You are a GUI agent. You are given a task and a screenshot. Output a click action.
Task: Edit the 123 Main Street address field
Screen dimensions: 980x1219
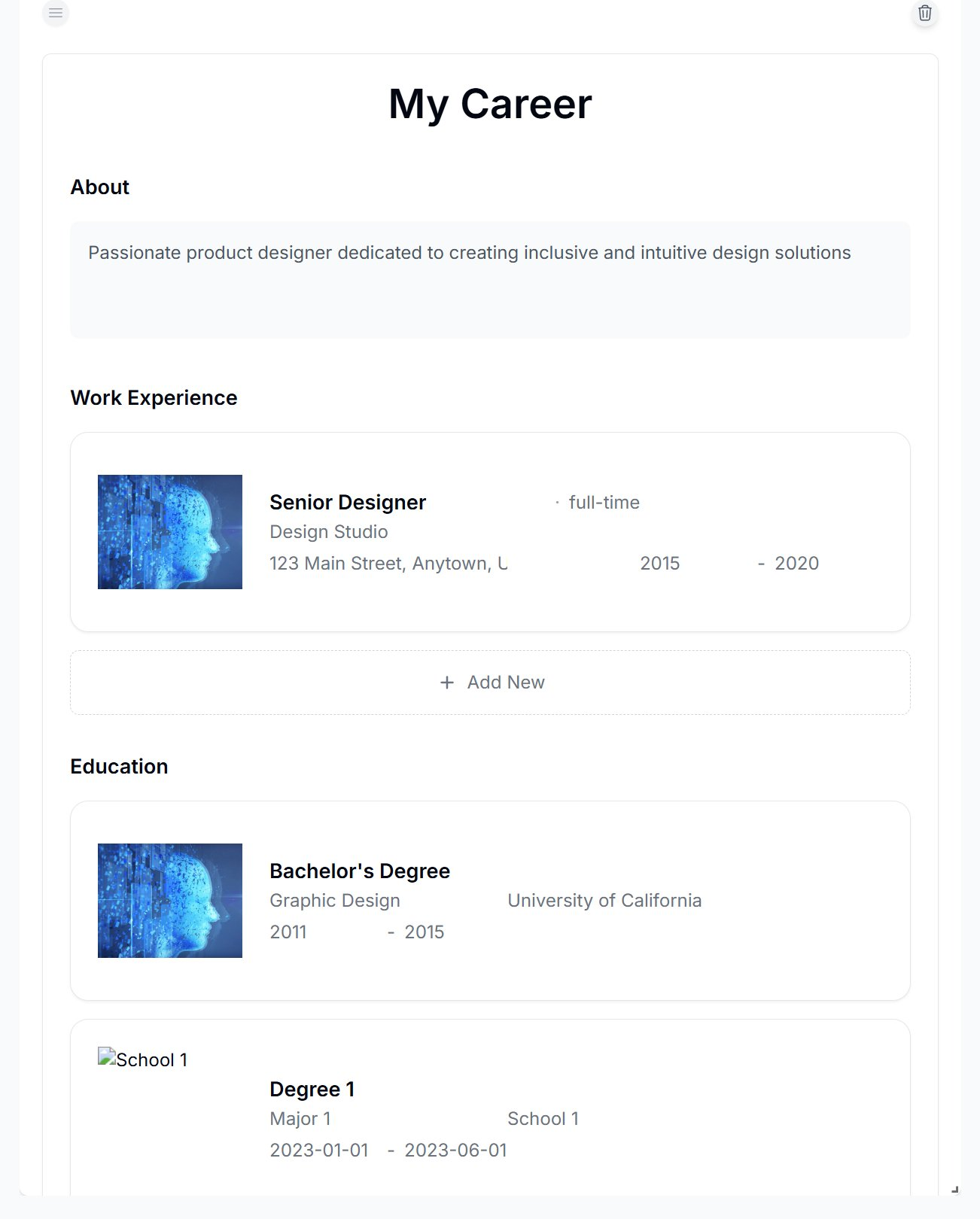pyautogui.click(x=388, y=564)
